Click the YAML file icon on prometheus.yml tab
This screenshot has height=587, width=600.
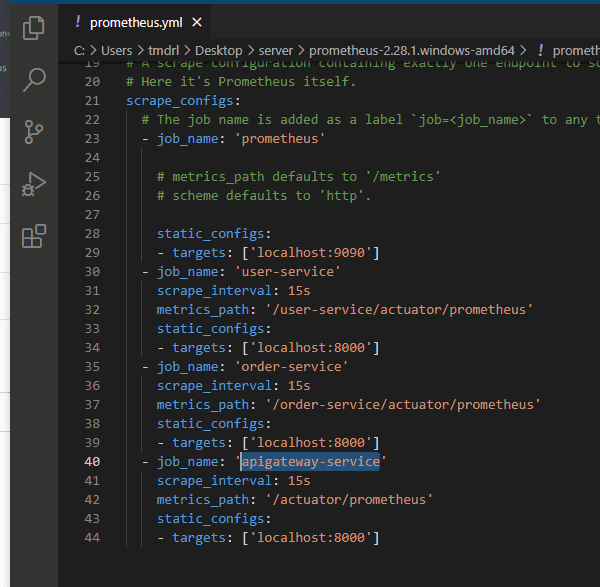78,22
